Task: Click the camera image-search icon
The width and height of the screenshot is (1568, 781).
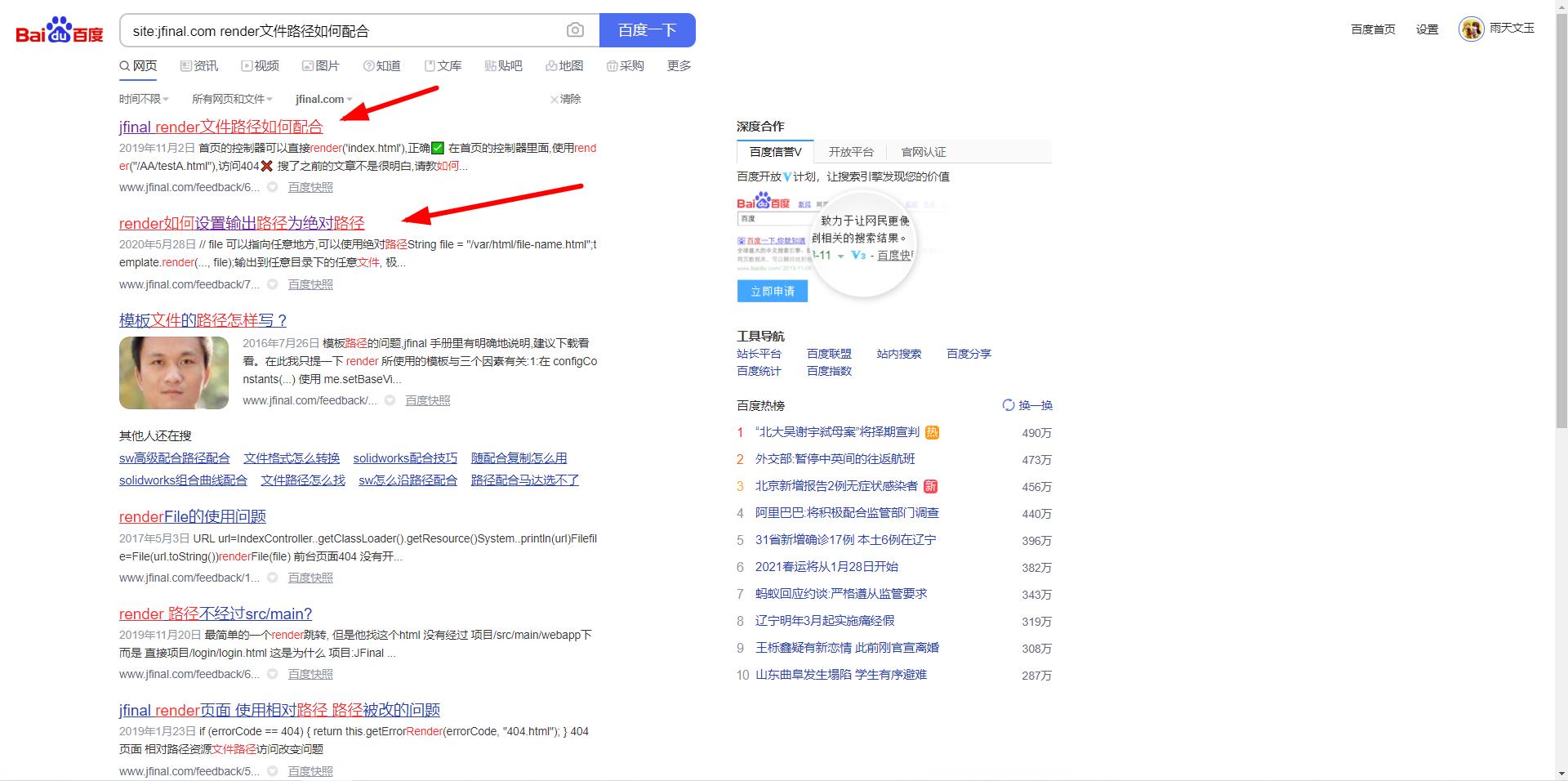Action: pyautogui.click(x=575, y=30)
